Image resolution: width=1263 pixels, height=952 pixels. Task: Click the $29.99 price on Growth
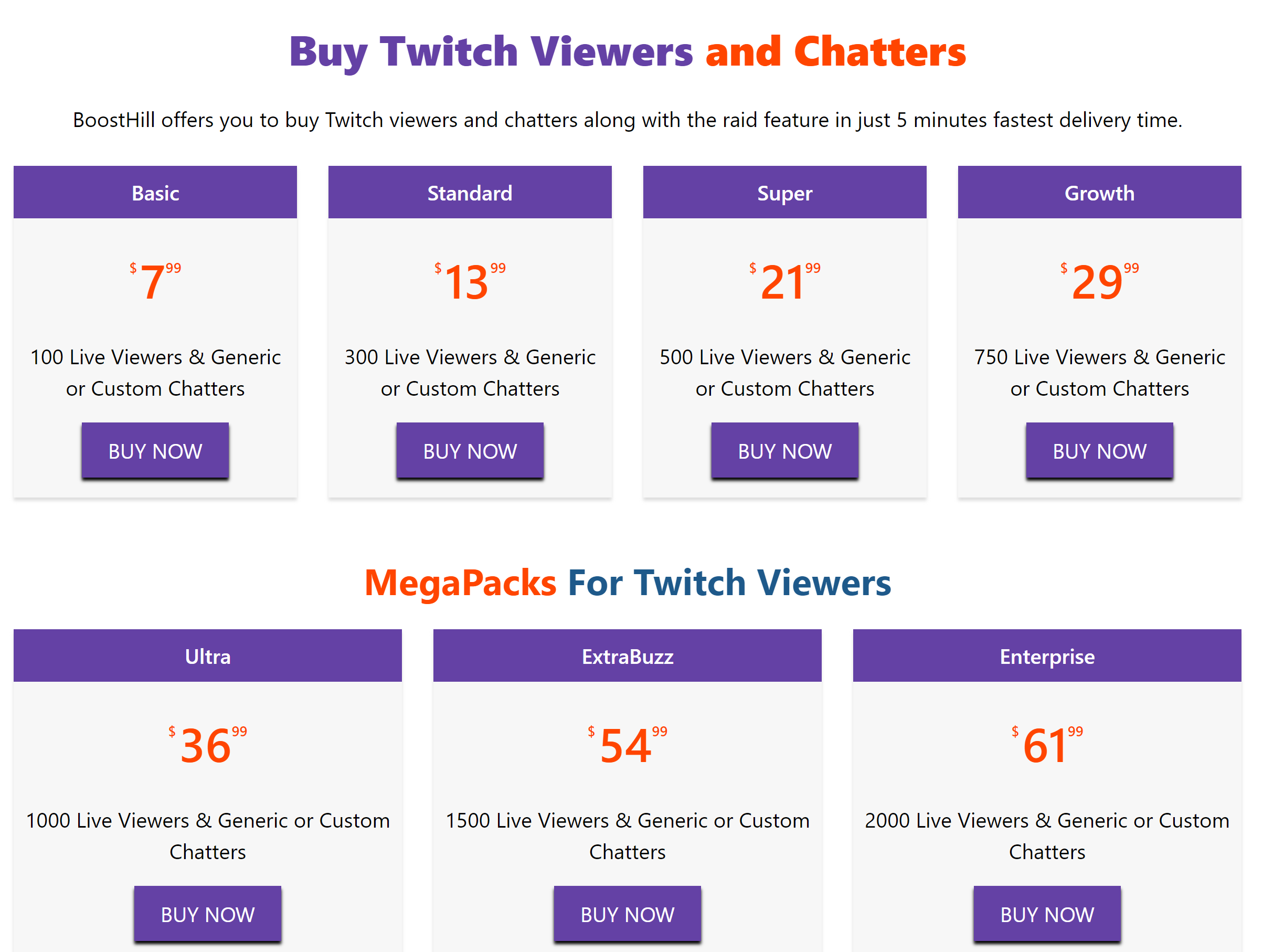1100,281
